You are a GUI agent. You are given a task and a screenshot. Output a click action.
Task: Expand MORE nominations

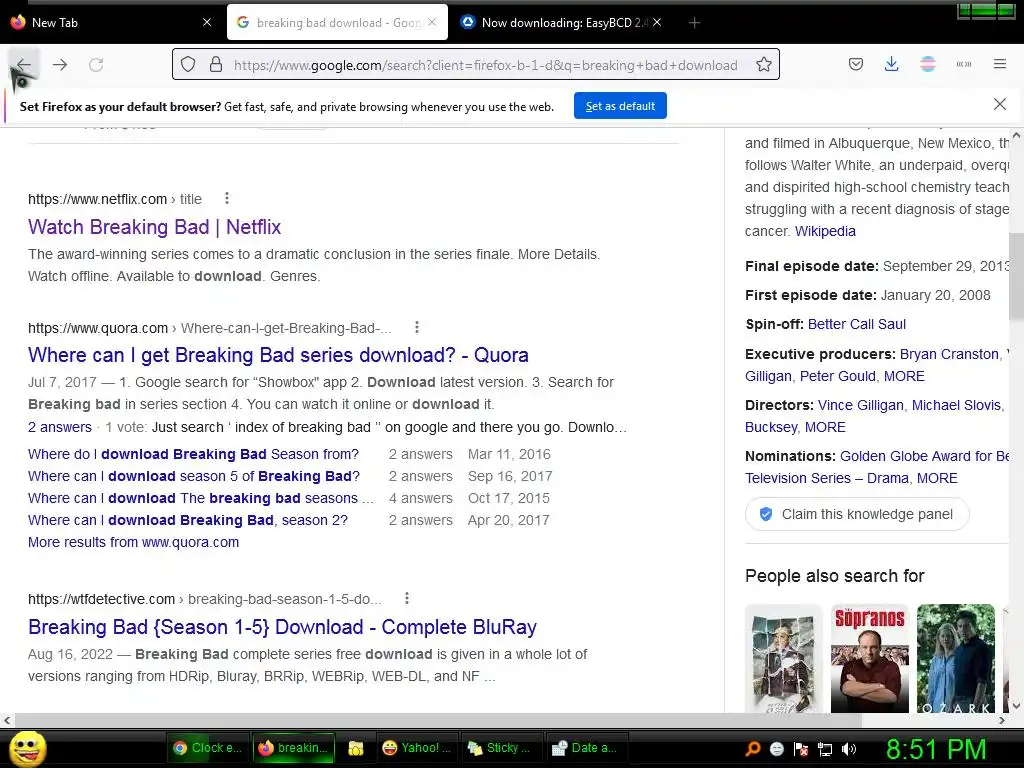coord(937,478)
